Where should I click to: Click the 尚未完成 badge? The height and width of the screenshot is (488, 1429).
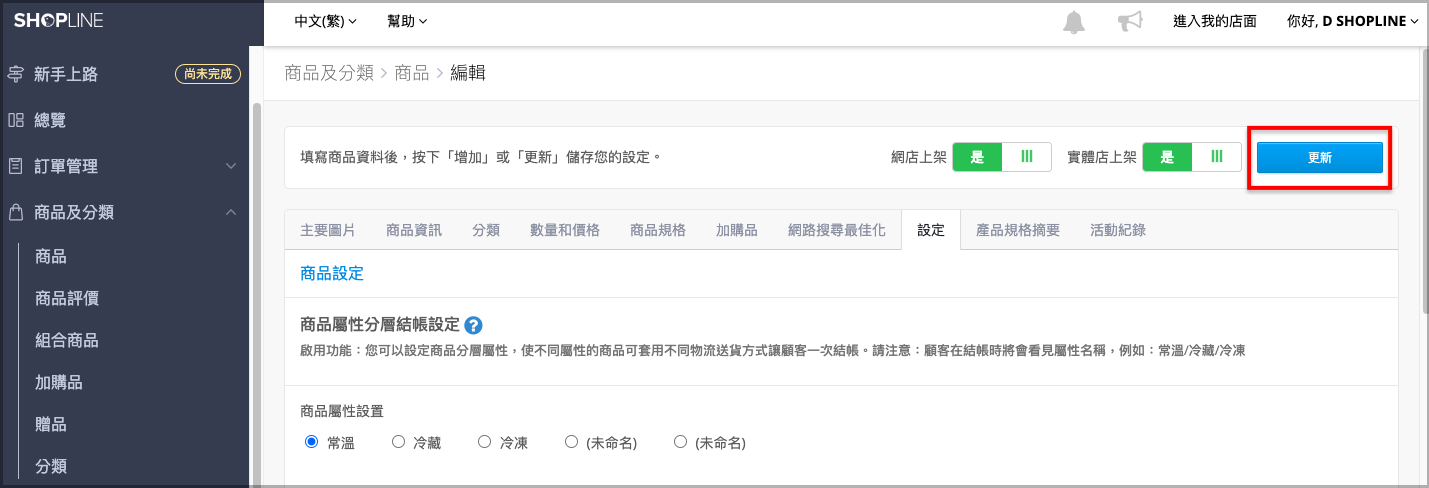208,74
